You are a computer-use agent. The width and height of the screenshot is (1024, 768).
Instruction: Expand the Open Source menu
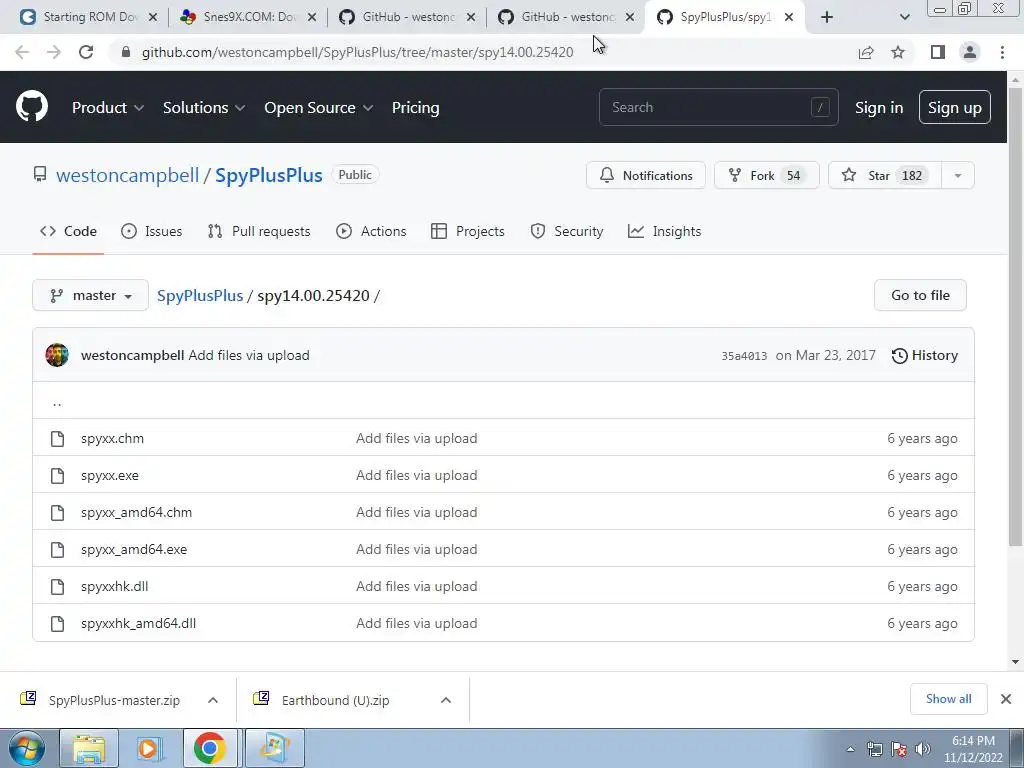(x=319, y=107)
